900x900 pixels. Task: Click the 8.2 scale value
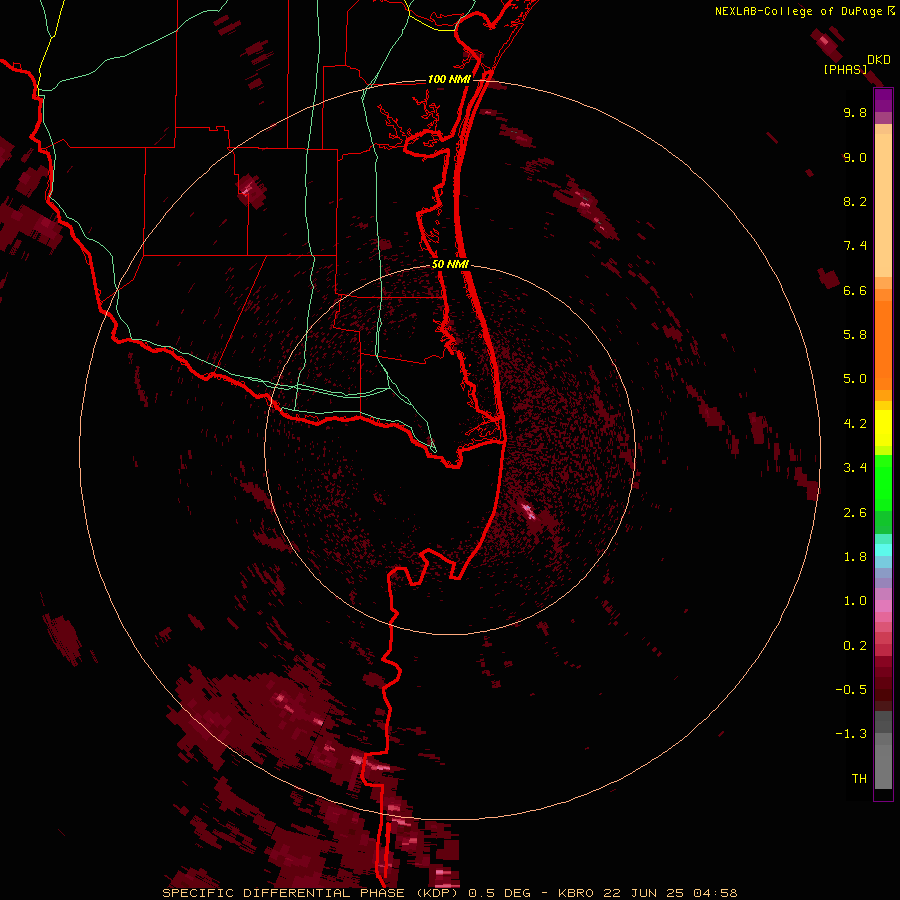855,201
